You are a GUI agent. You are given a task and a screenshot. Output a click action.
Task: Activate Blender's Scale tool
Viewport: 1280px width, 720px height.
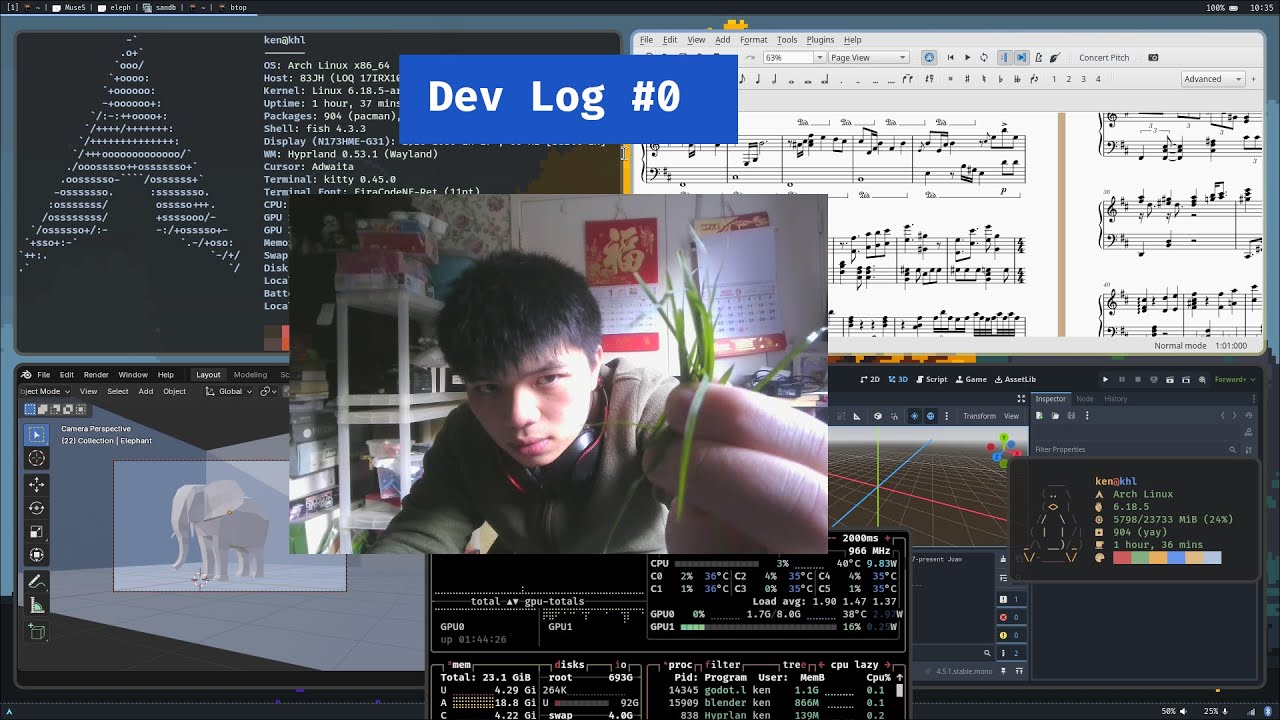click(x=36, y=532)
